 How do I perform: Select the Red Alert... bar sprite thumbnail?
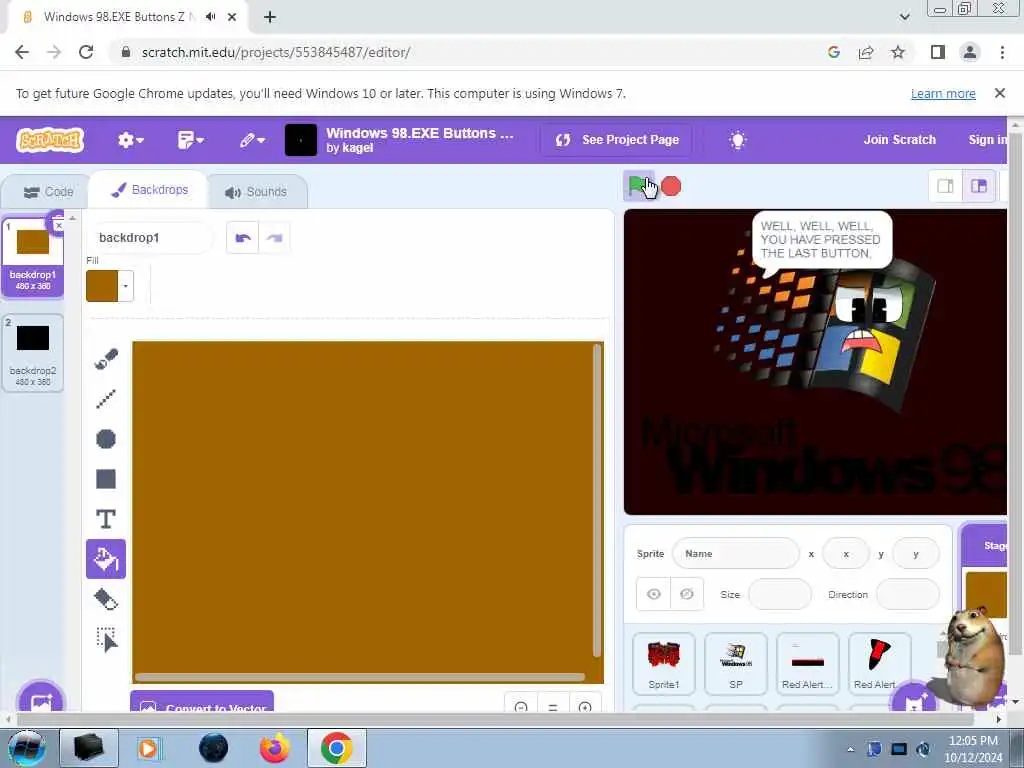[x=807, y=664]
